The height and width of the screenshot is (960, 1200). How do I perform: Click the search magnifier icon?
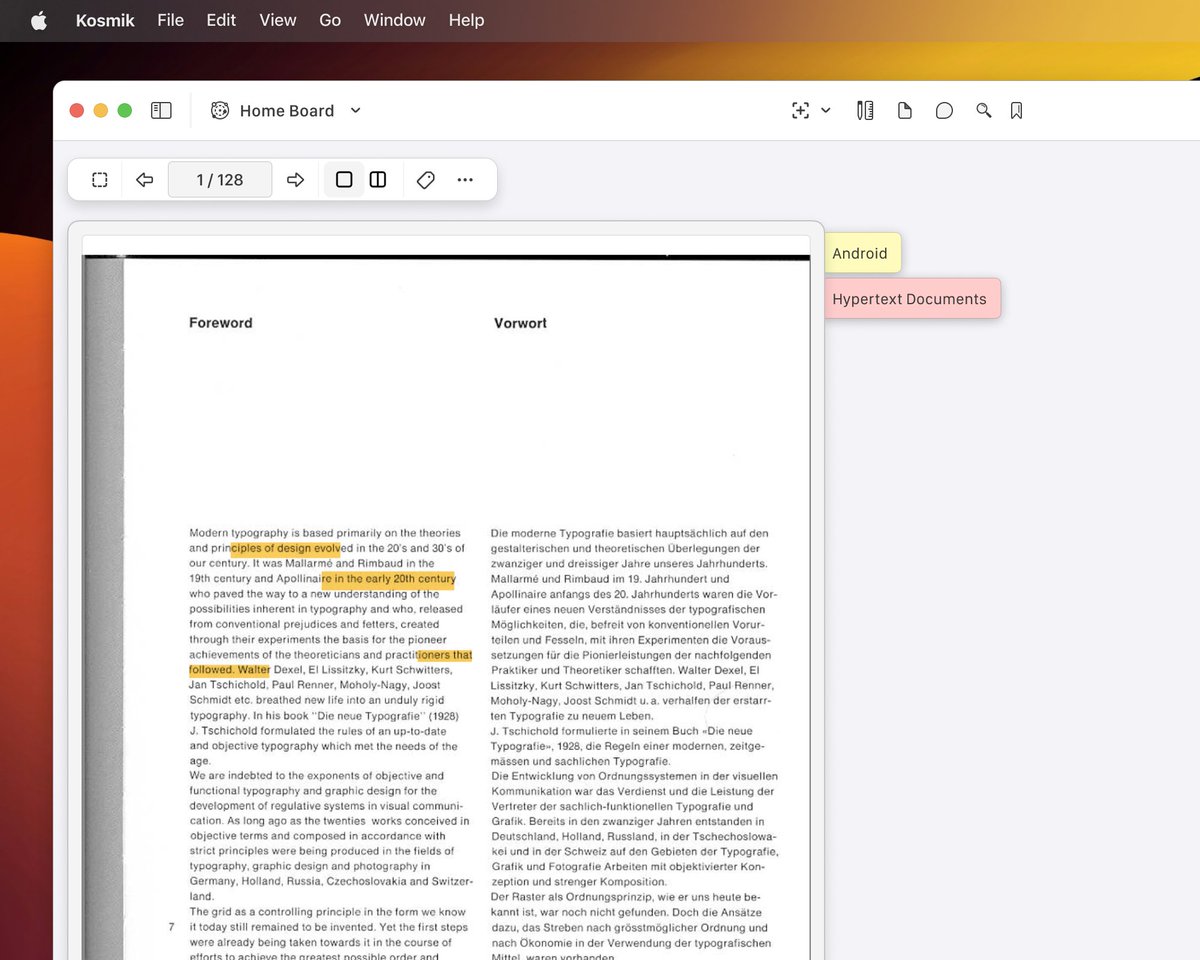(984, 111)
